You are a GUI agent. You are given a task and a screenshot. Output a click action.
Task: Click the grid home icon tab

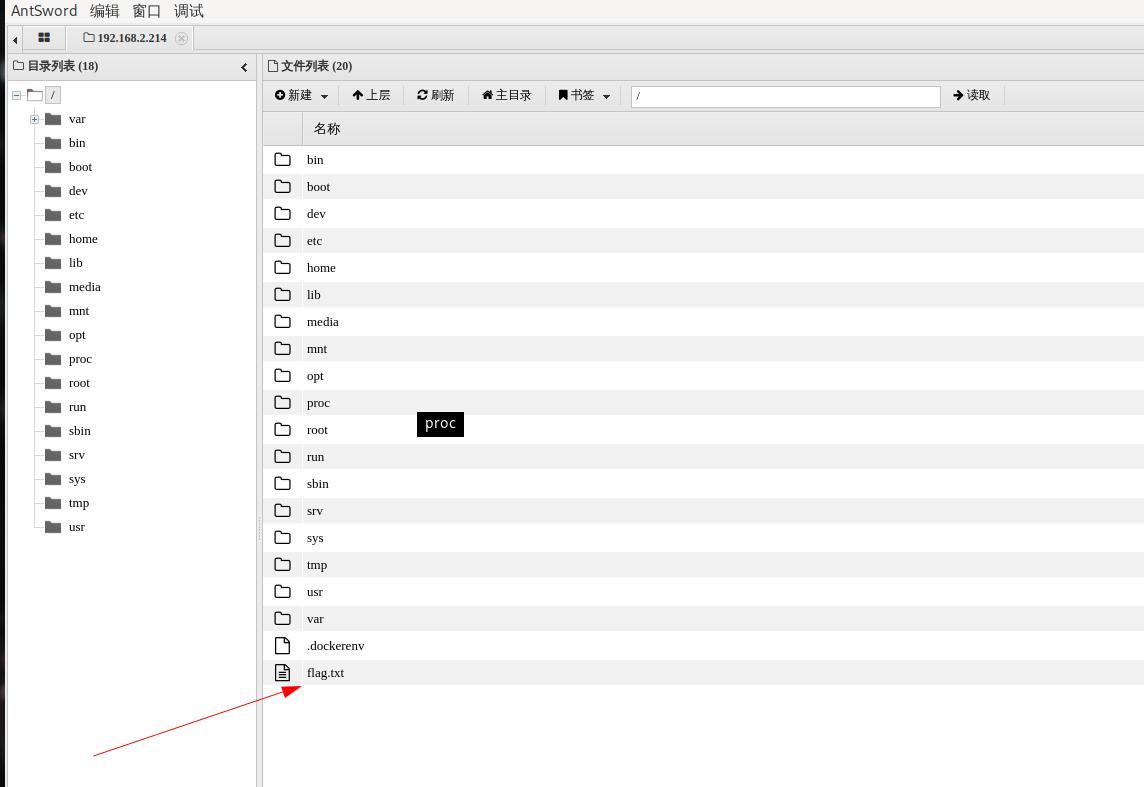tap(44, 38)
